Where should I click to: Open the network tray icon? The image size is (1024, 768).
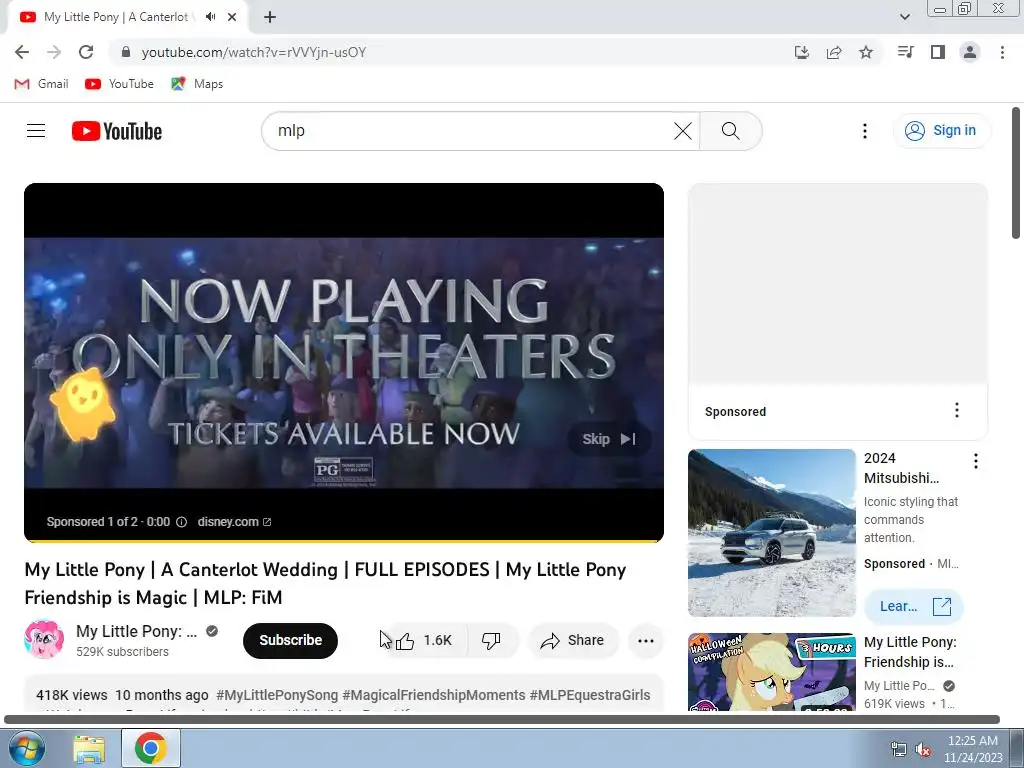[x=899, y=749]
